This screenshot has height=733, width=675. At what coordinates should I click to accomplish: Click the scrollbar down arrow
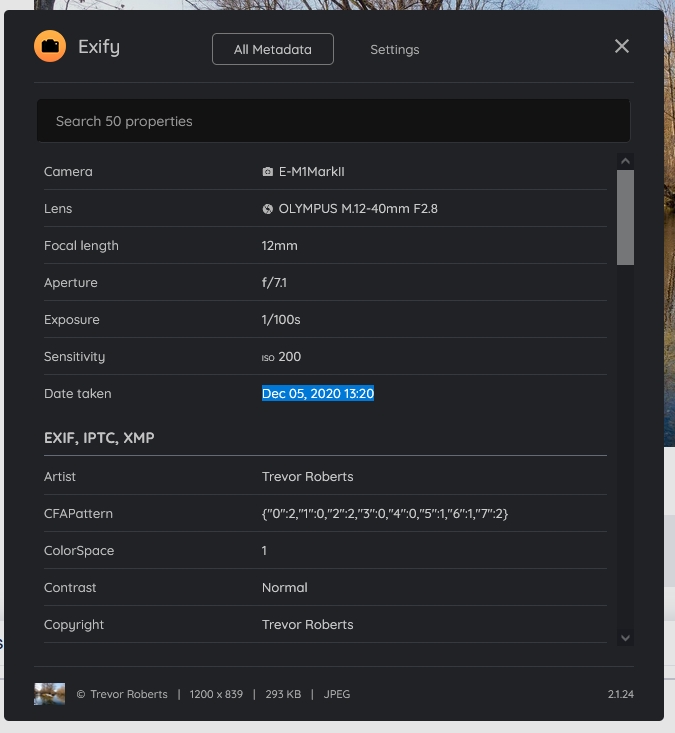tap(625, 637)
